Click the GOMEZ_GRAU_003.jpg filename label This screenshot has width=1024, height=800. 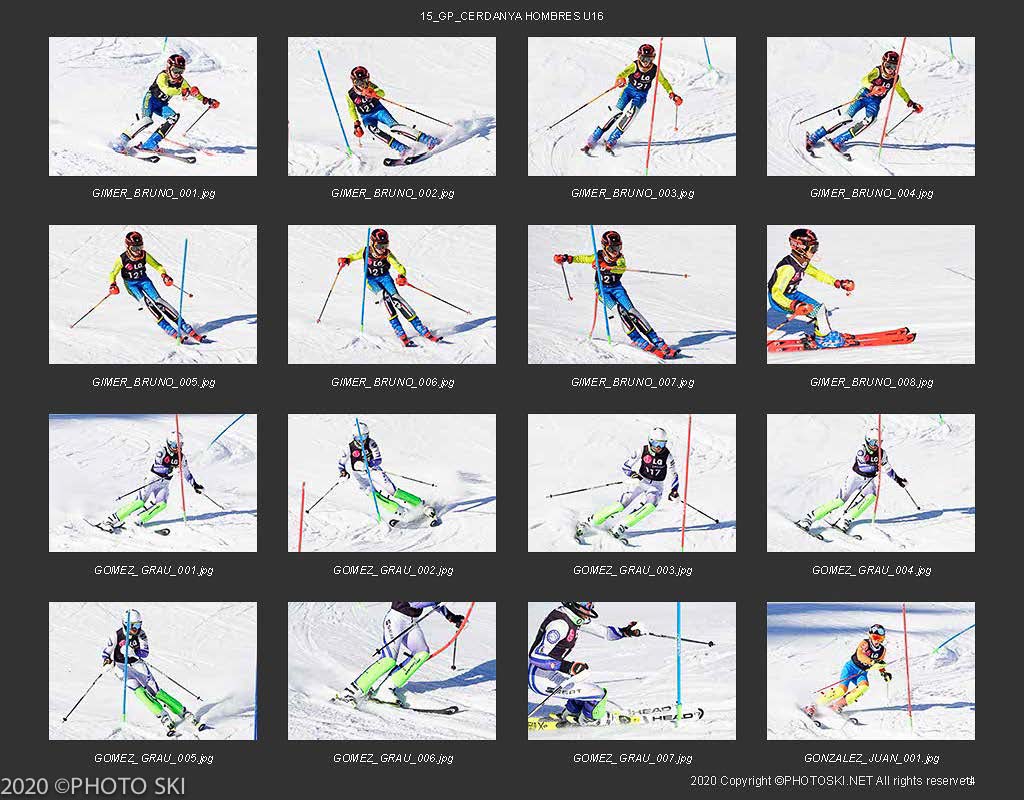click(x=632, y=570)
